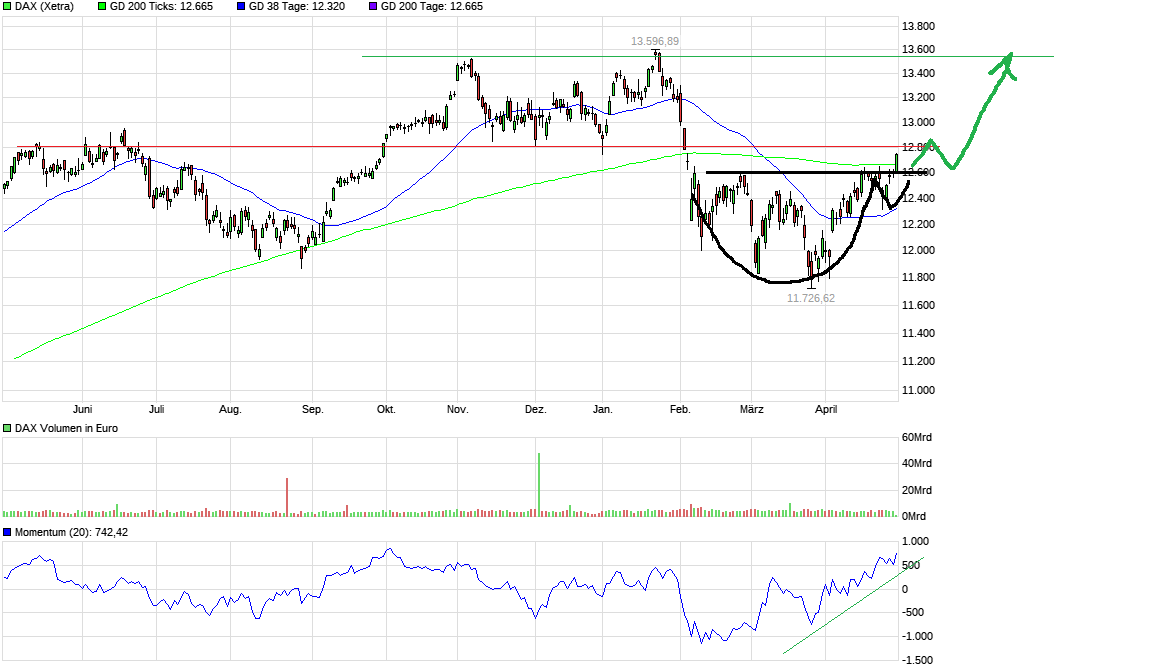Click the 'Dez.' month label
This screenshot has width=1151, height=670.
[x=536, y=409]
